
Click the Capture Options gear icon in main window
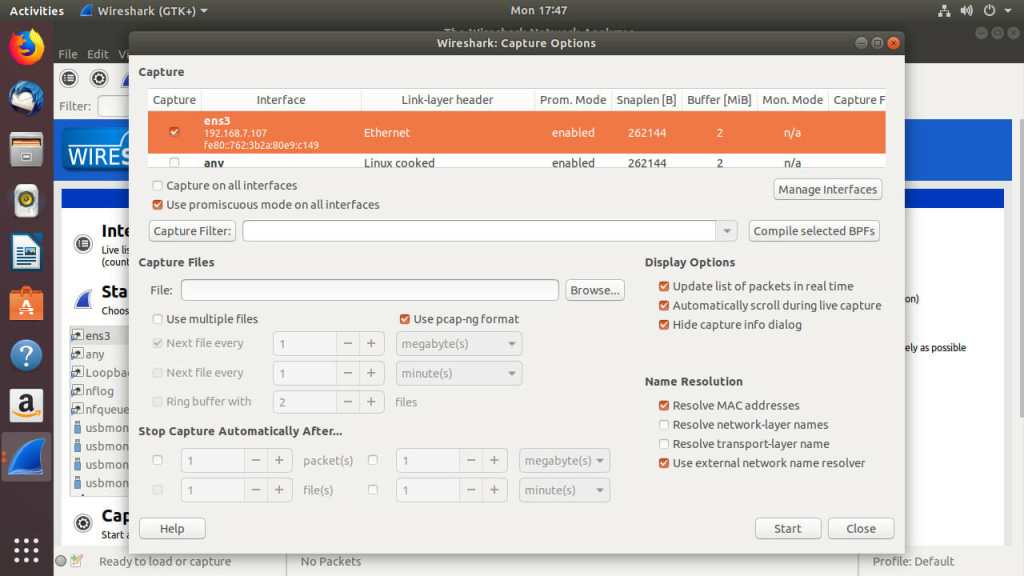(x=83, y=522)
